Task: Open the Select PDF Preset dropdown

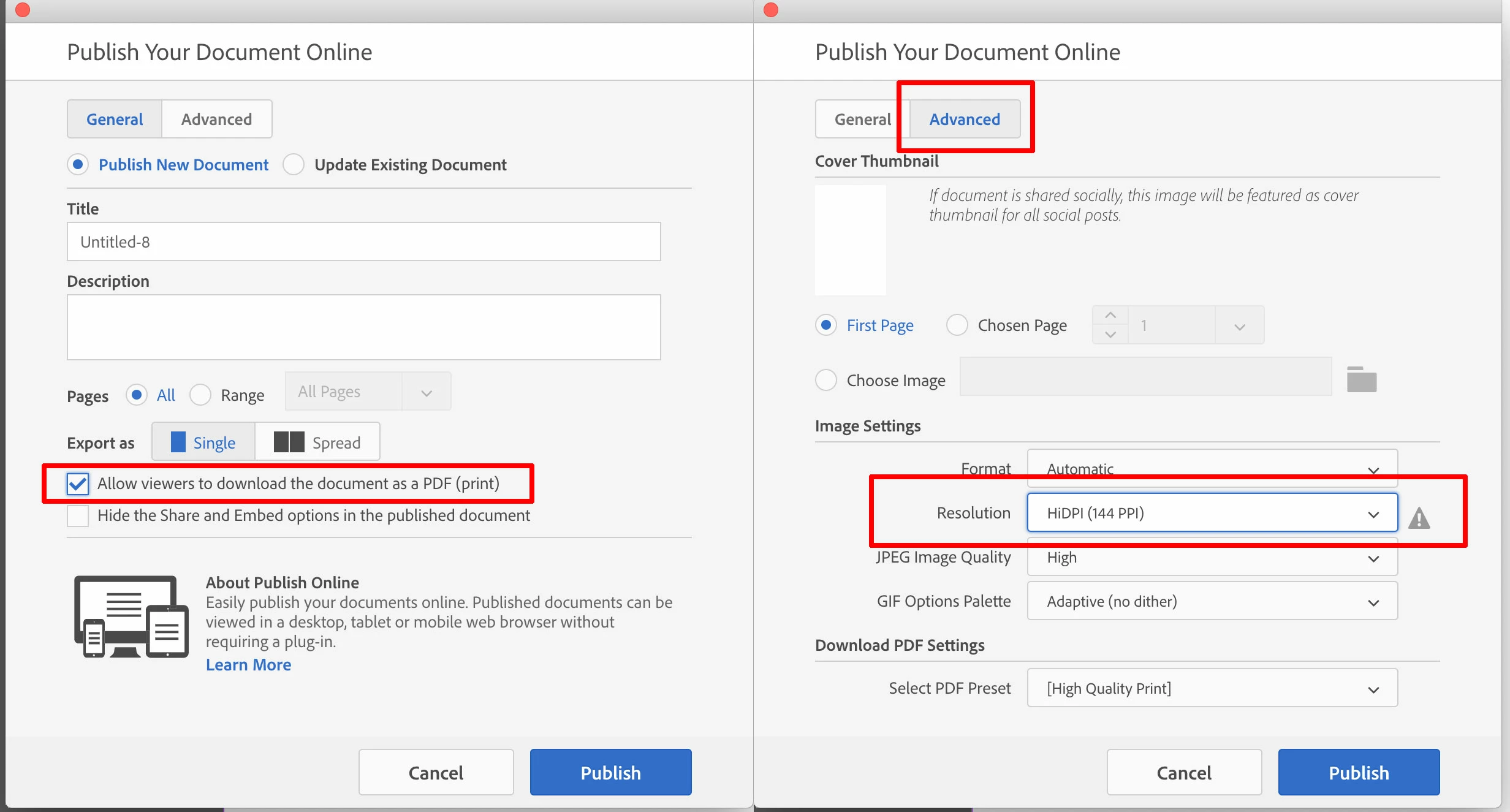Action: coord(1212,688)
